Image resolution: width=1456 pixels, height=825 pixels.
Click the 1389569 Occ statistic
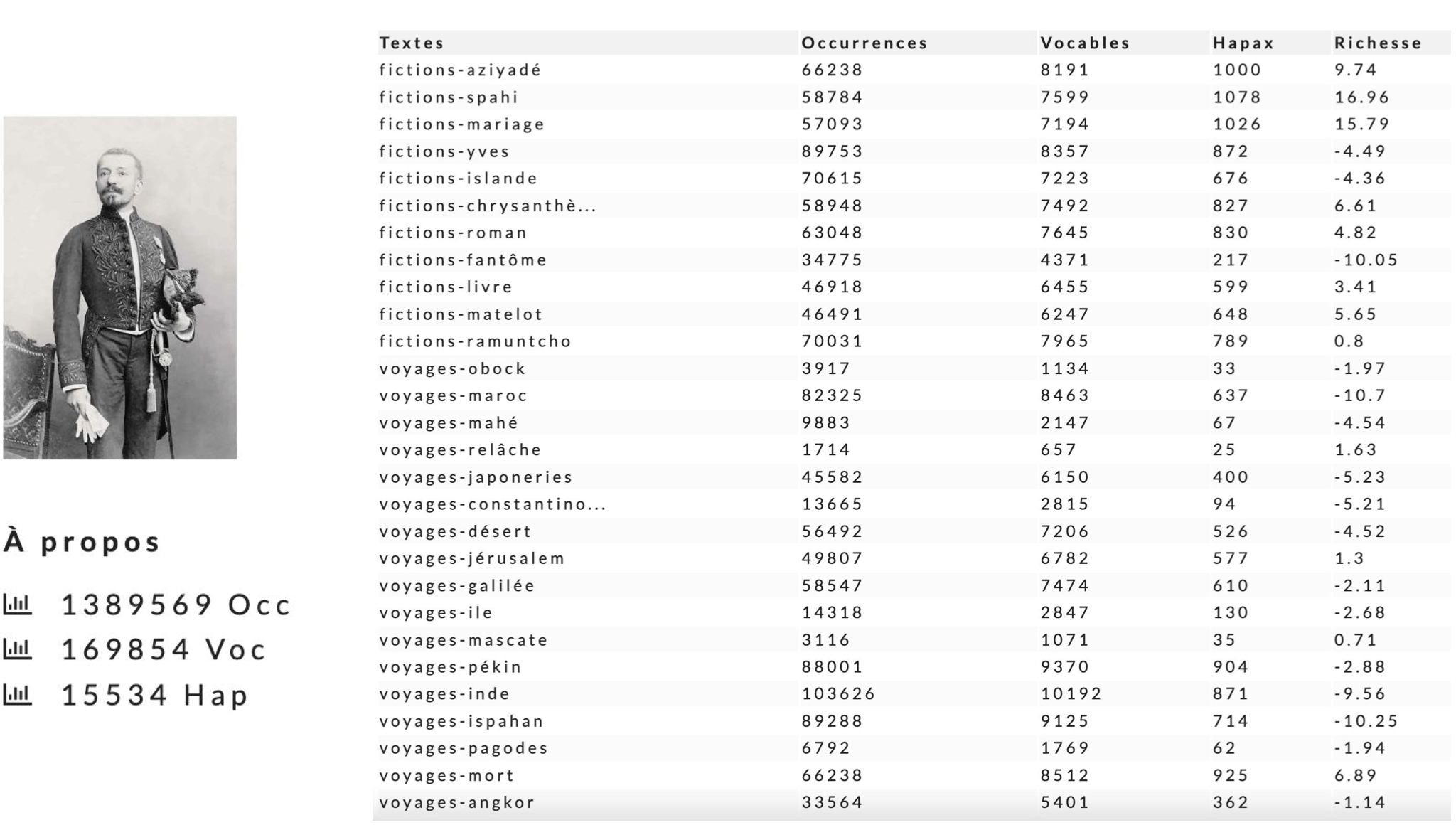pos(176,605)
